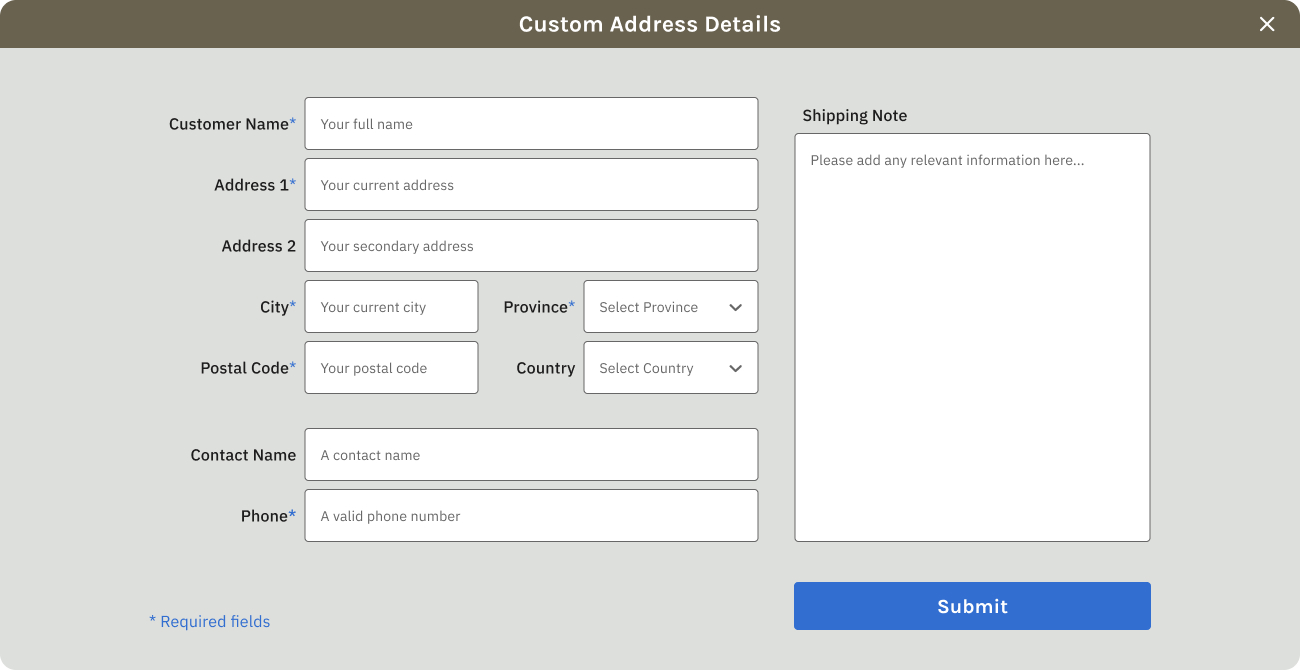Click the Customer Name input field
1300x670 pixels.
[531, 124]
